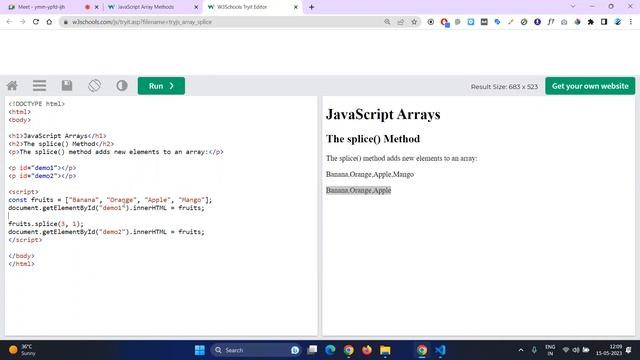This screenshot has height=360, width=640.
Task: Open the browser home page
Action: (x=49, y=22)
